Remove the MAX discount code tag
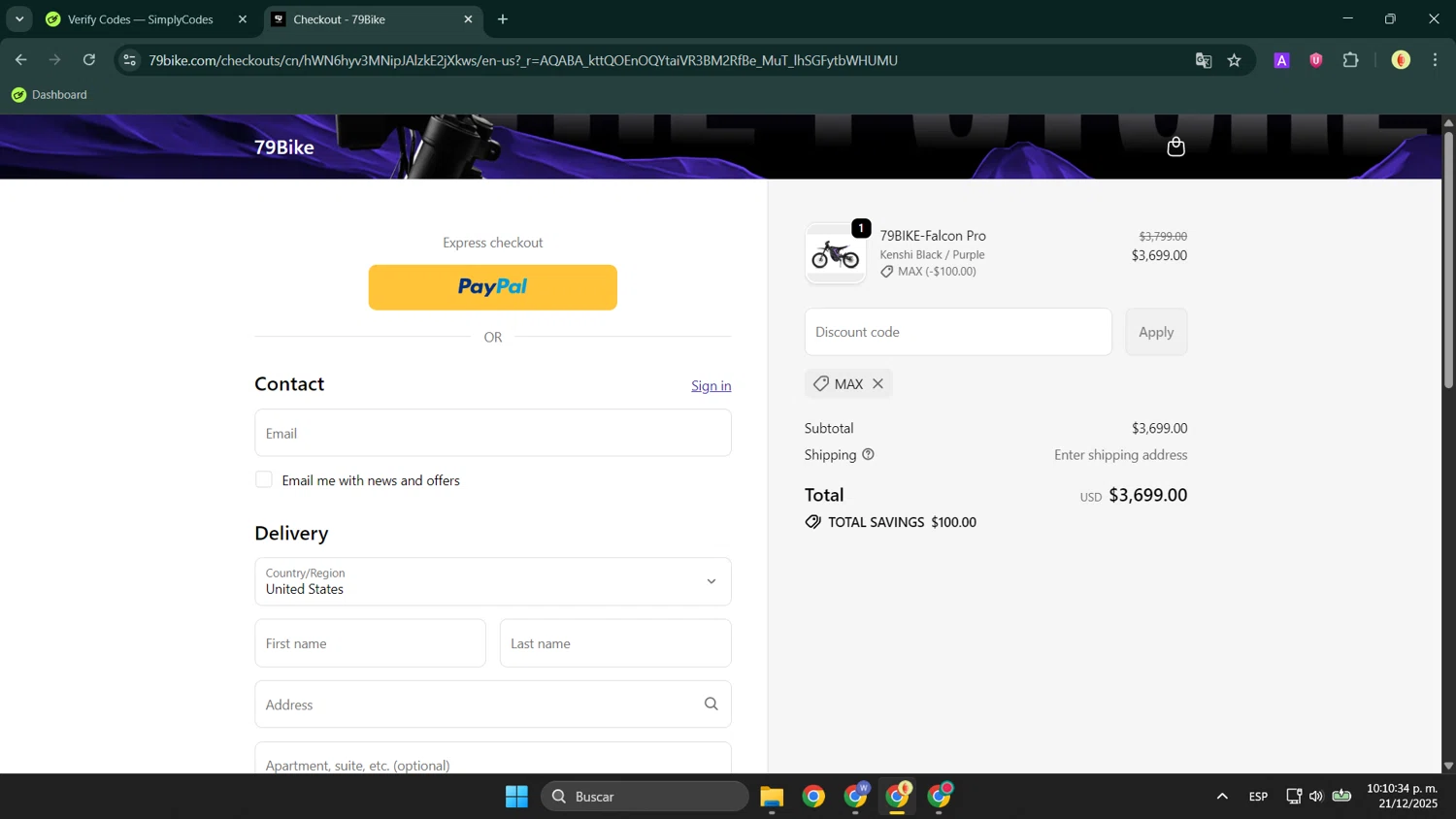This screenshot has width=1456, height=819. point(877,383)
